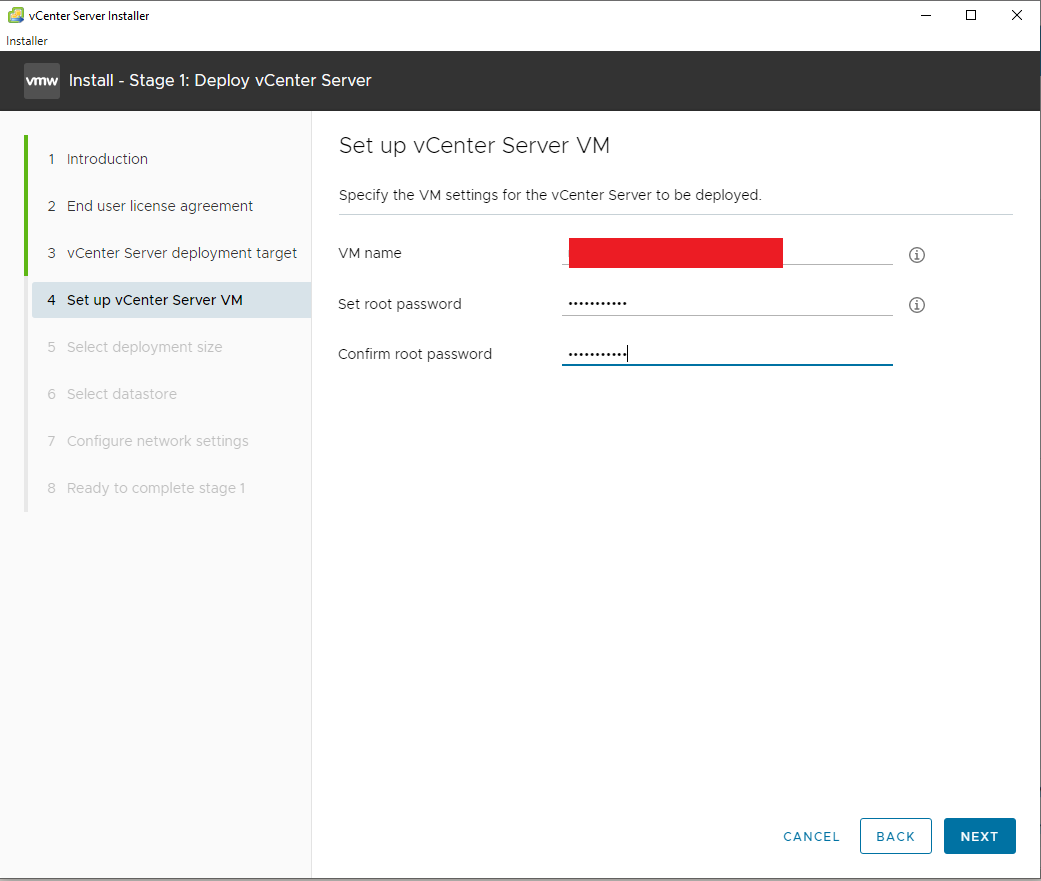Click the 'Confirm root password' label
Screen dimensions: 1041x881
point(415,354)
